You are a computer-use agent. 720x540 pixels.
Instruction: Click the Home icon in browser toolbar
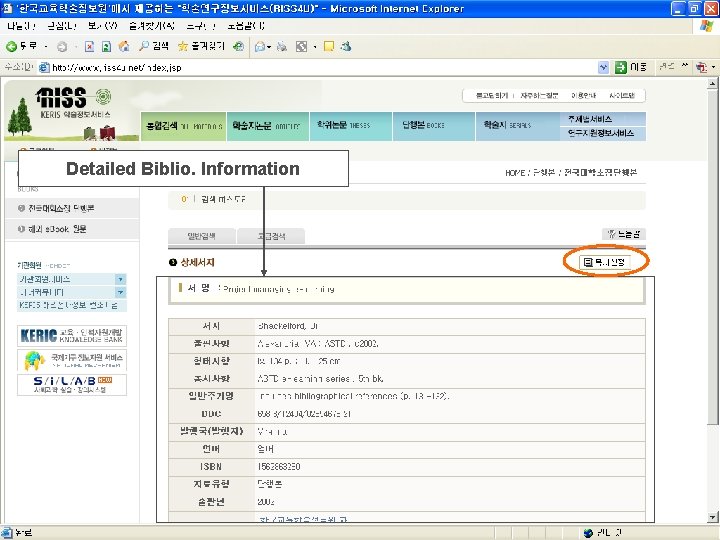click(124, 46)
